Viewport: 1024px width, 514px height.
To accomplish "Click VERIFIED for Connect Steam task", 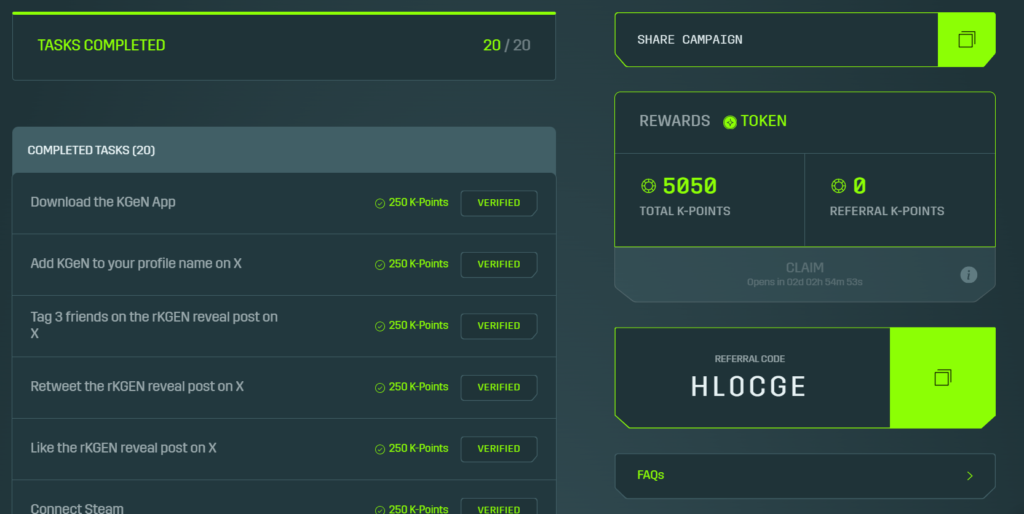I will tap(499, 507).
